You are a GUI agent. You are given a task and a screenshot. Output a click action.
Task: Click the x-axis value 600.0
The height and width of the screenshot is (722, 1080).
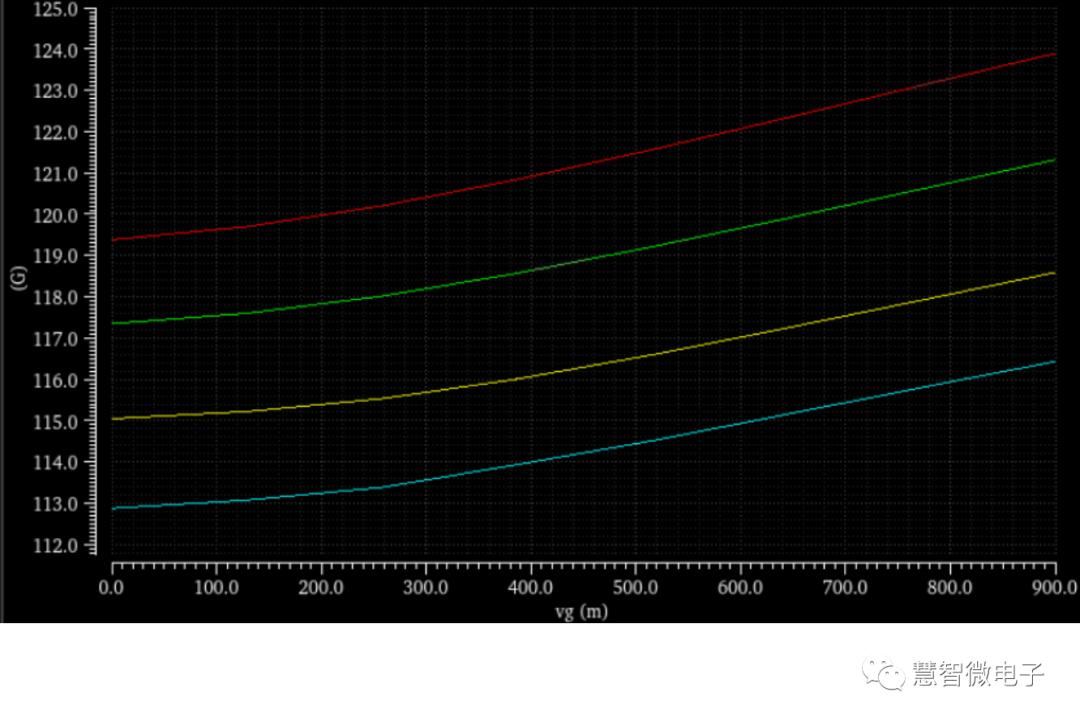(x=740, y=588)
